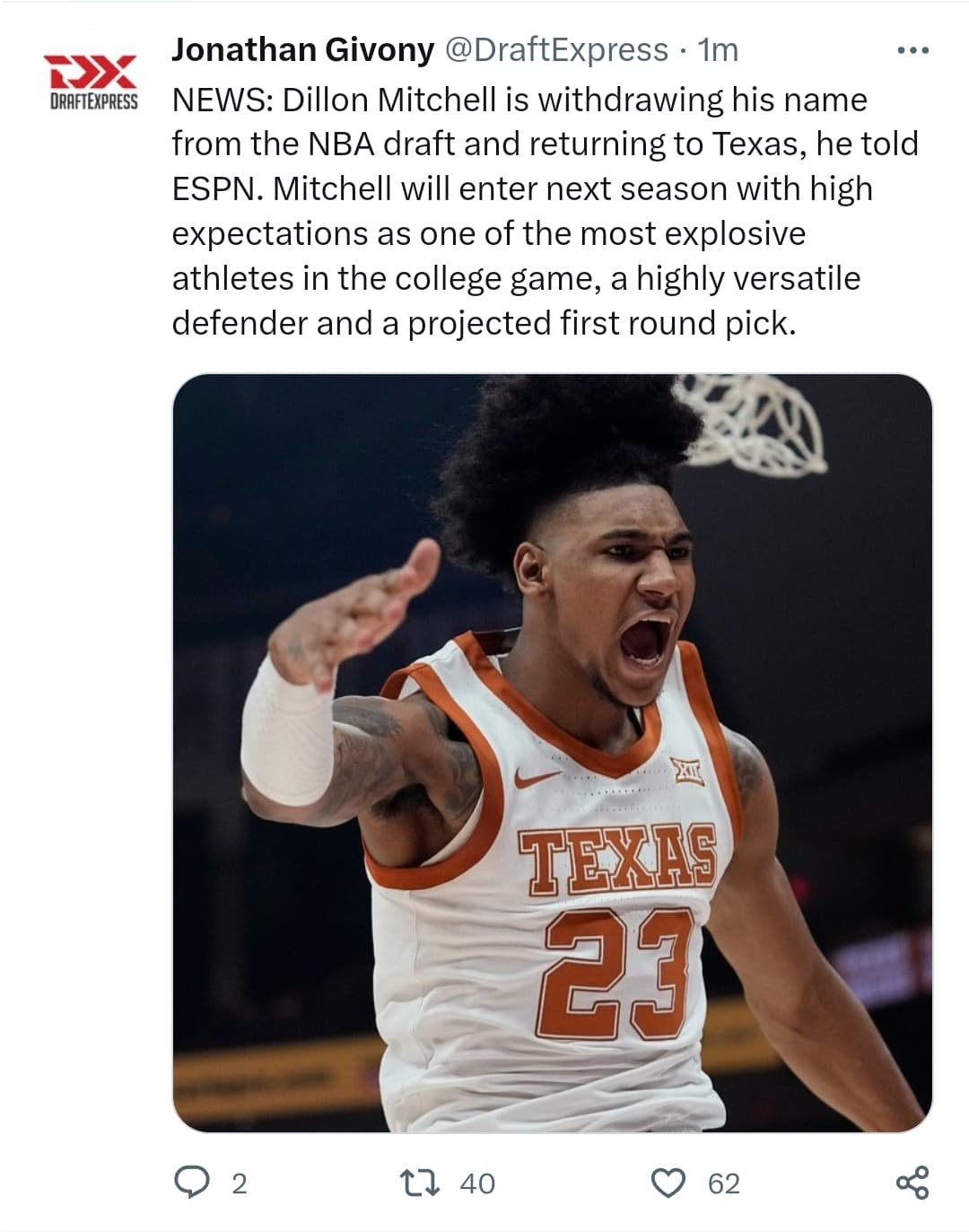This screenshot has height=1232, width=969.
Task: Click the DRAFTEXPRESS wordmark under the logo
Action: (92, 101)
